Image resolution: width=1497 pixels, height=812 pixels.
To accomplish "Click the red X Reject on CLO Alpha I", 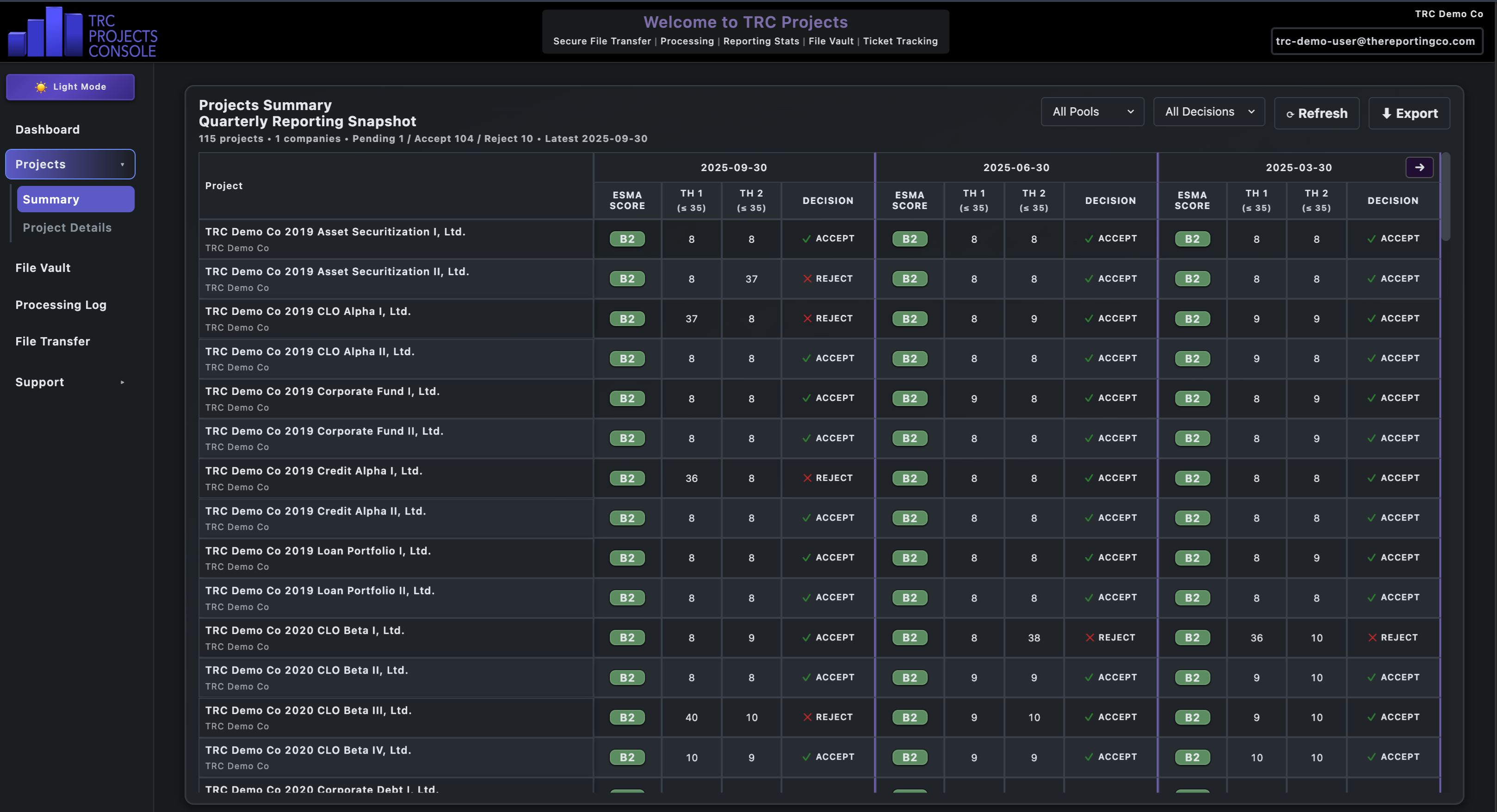I will 807,318.
